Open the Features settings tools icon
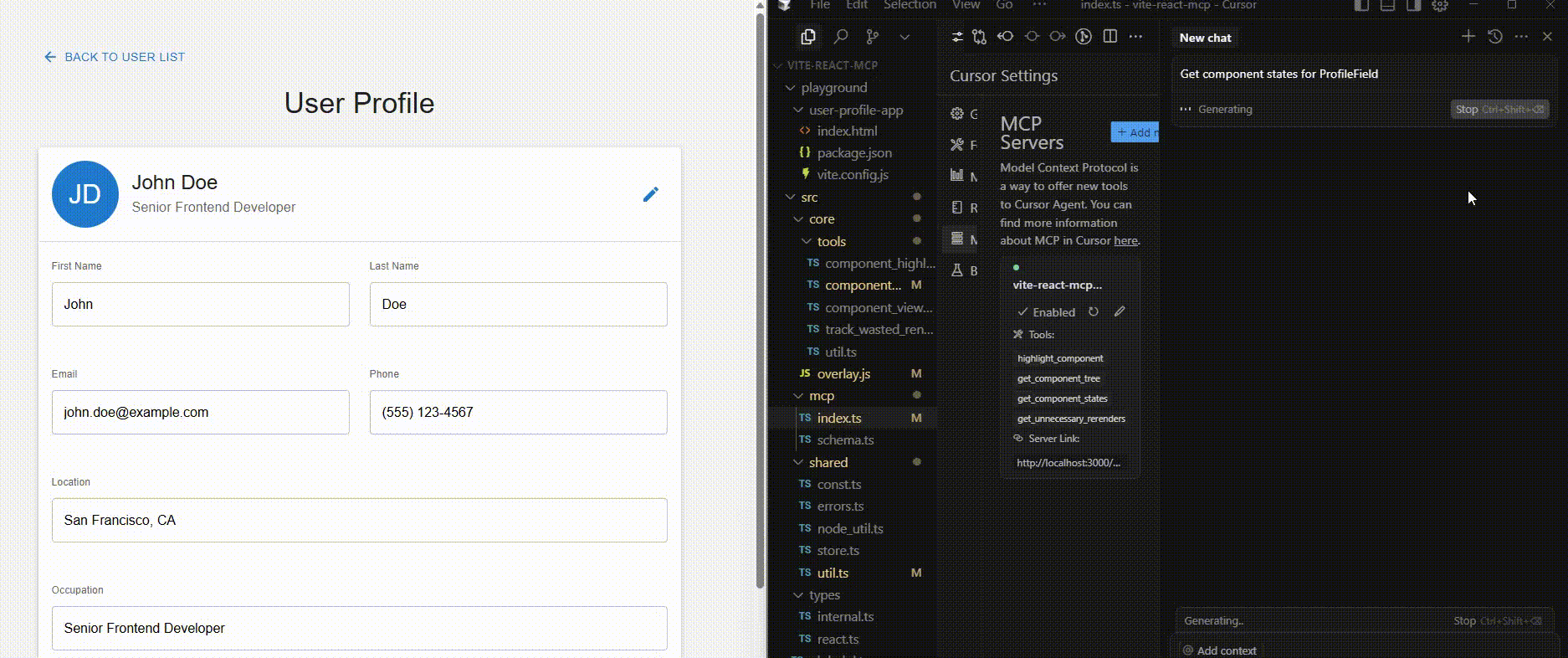The height and width of the screenshot is (658, 1568). pos(957,145)
